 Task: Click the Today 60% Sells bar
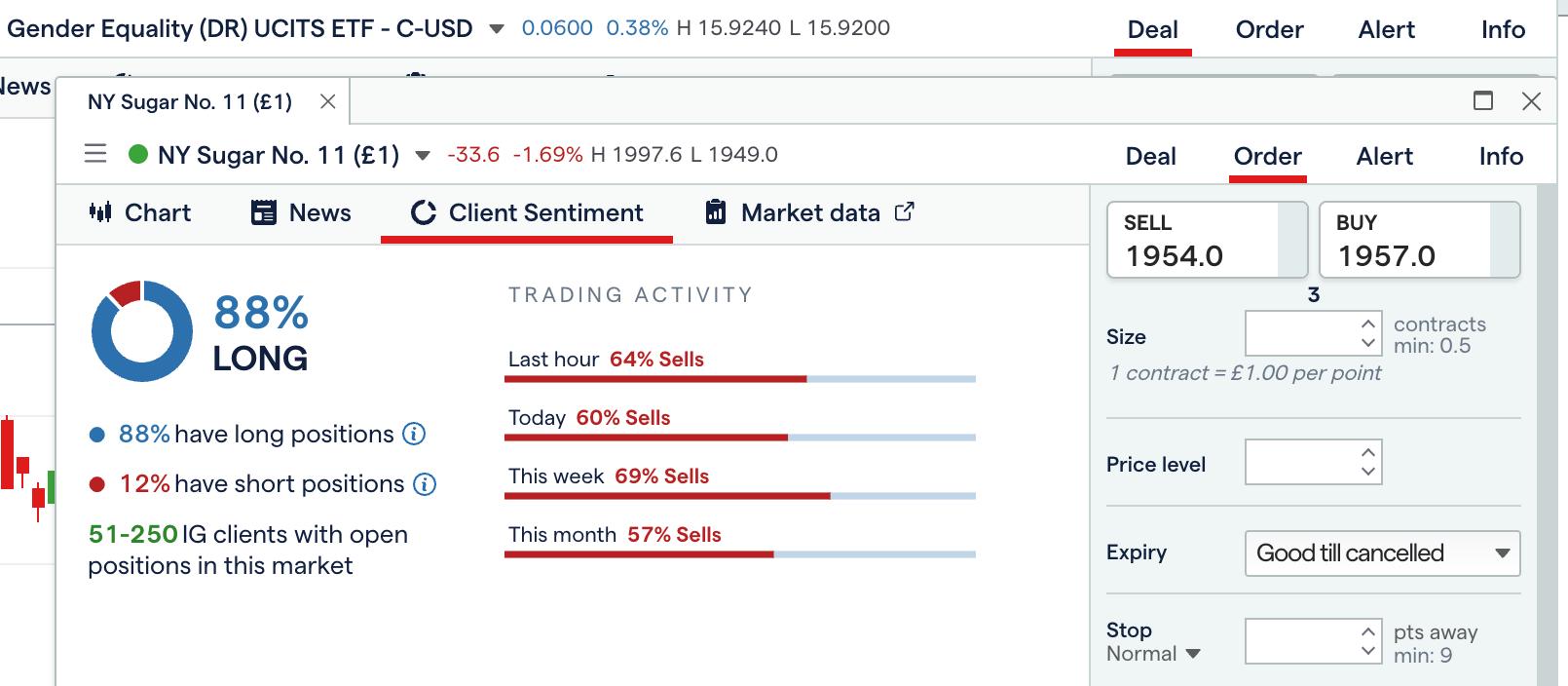pos(740,437)
